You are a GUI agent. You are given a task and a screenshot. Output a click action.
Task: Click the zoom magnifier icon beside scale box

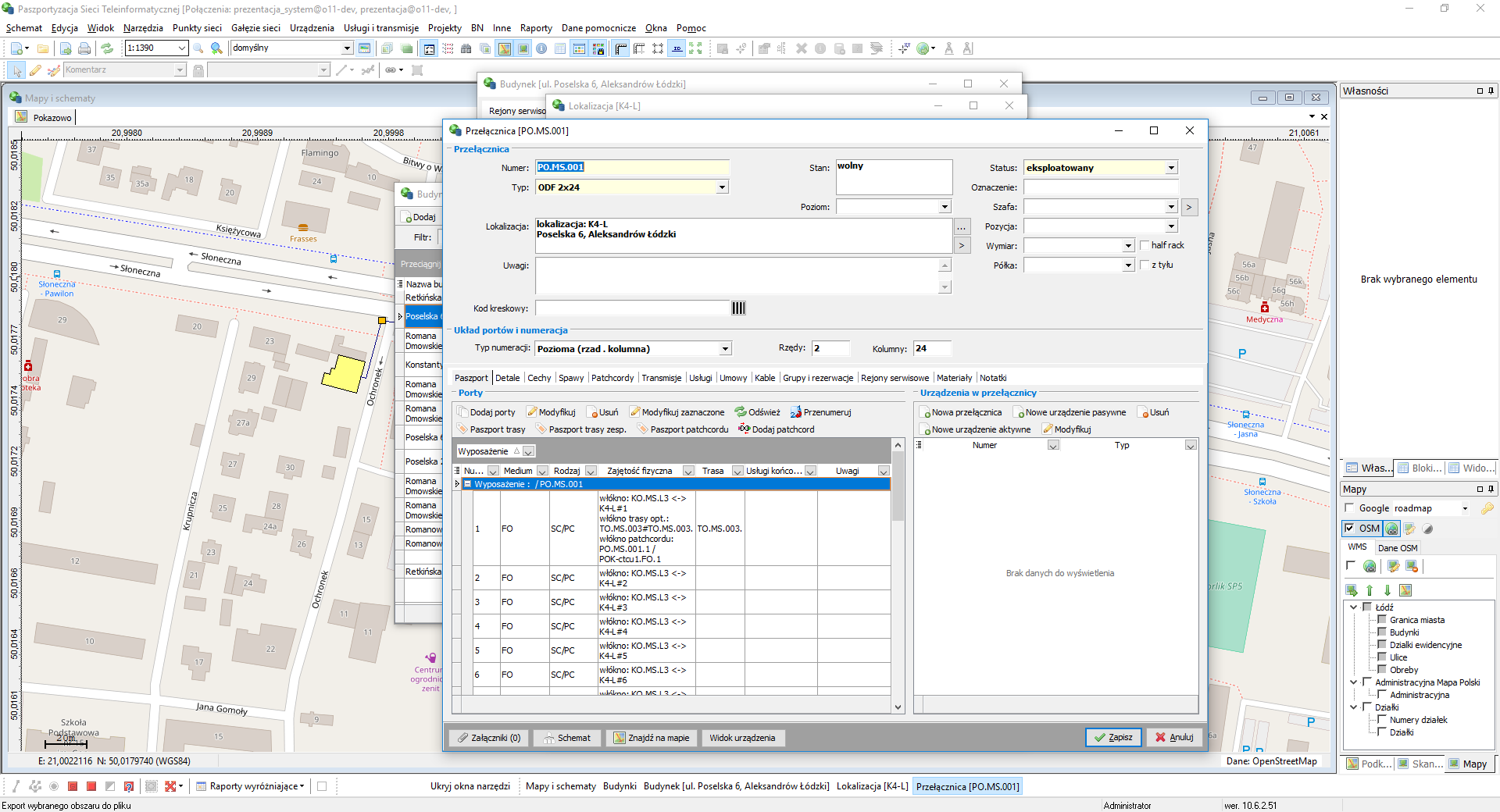[198, 48]
